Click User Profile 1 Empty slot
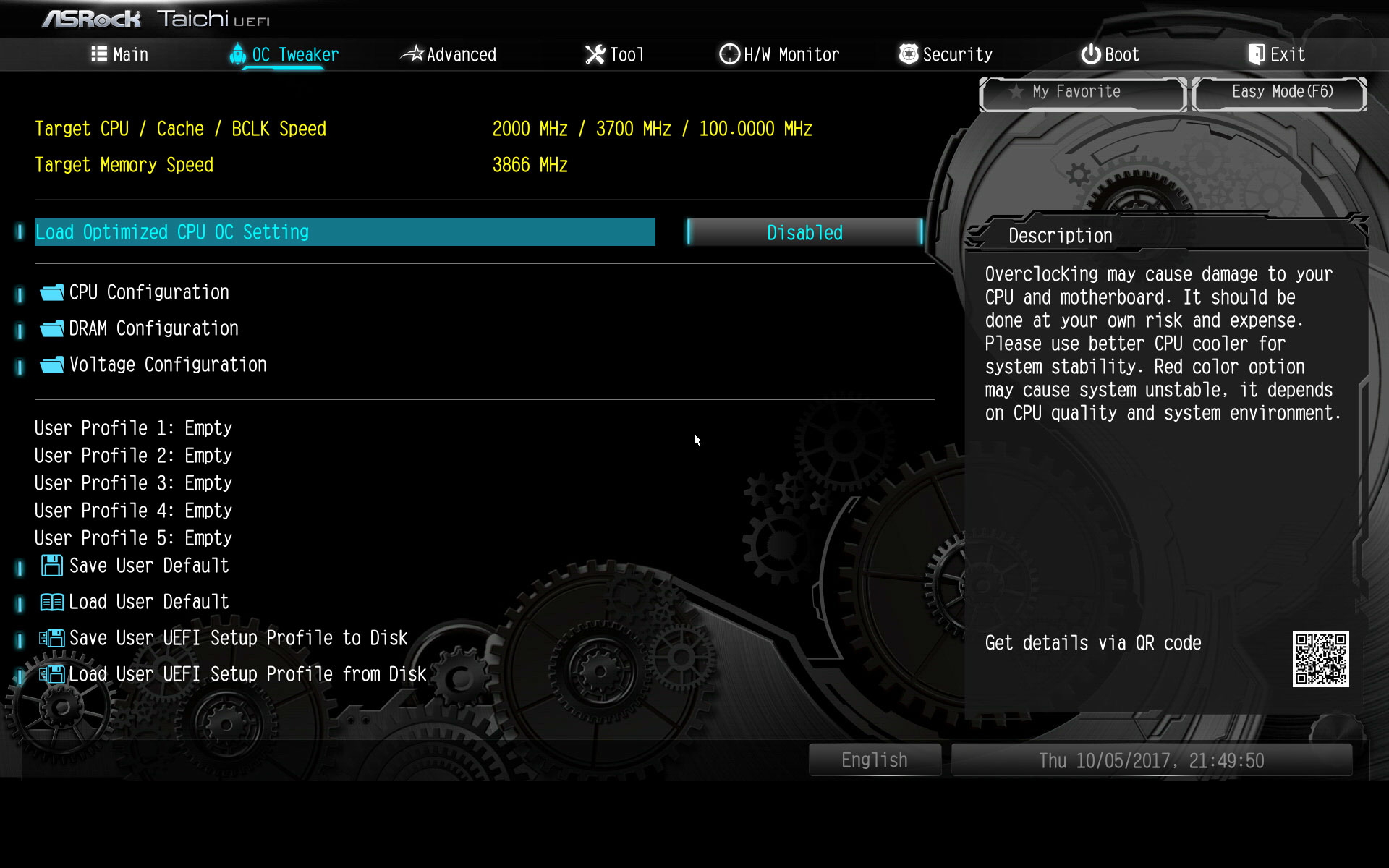Viewport: 1389px width, 868px height. coord(134,428)
